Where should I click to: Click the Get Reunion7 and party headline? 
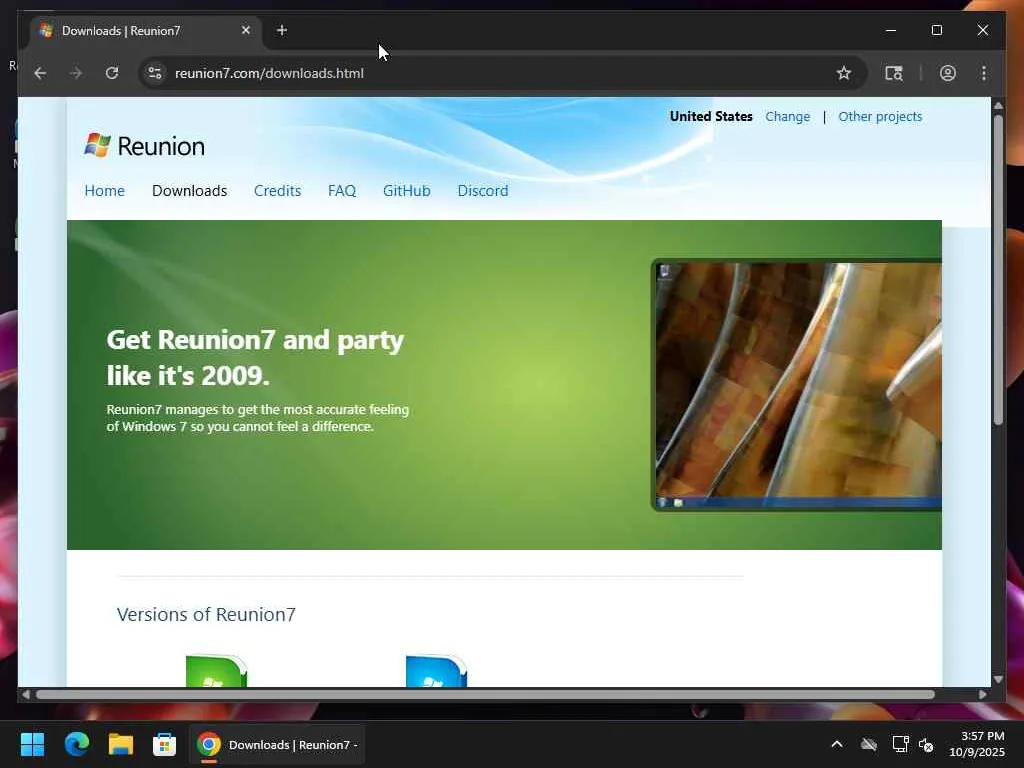pos(255,357)
